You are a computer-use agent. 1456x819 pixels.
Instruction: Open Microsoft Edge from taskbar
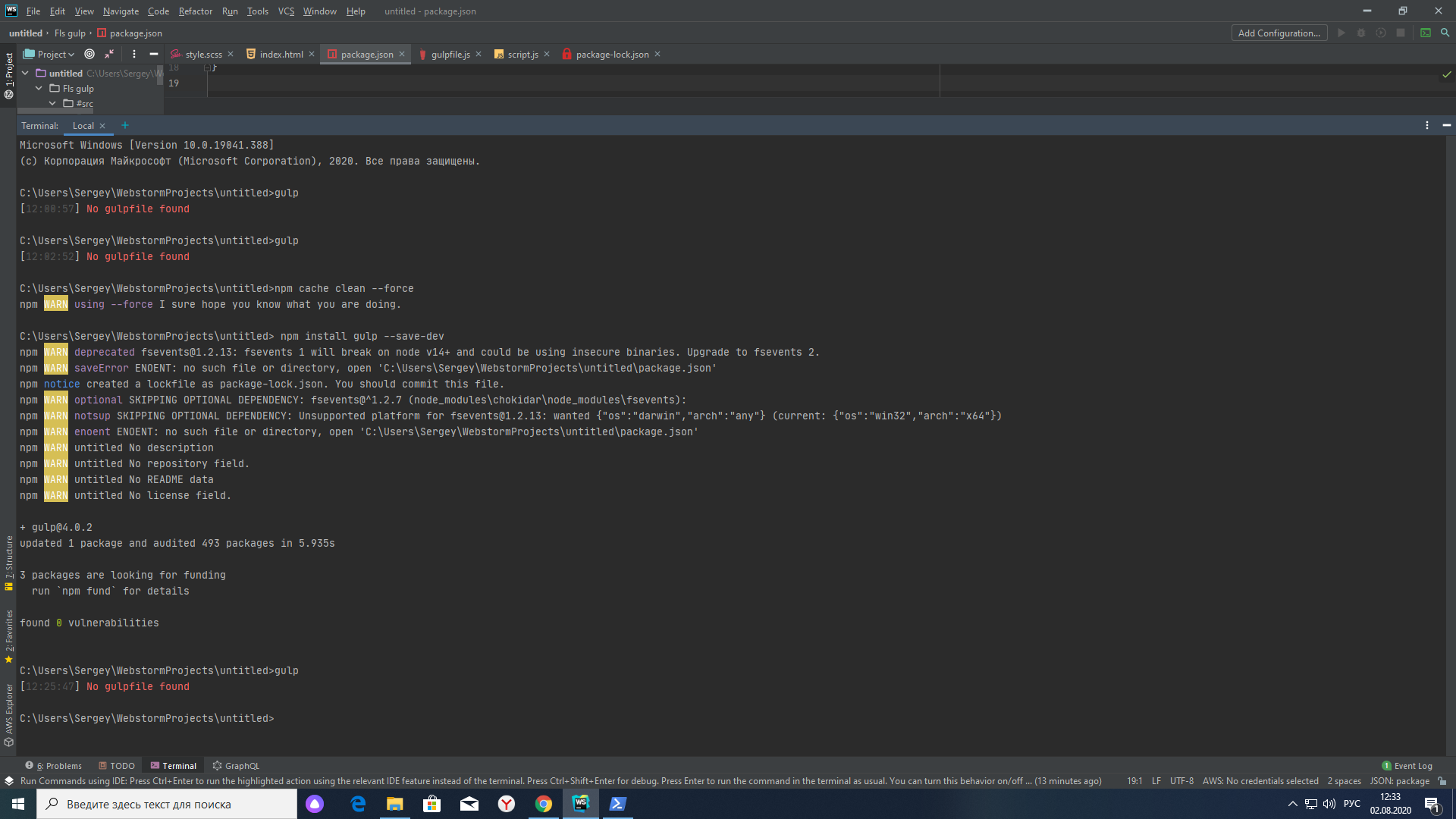pos(358,804)
